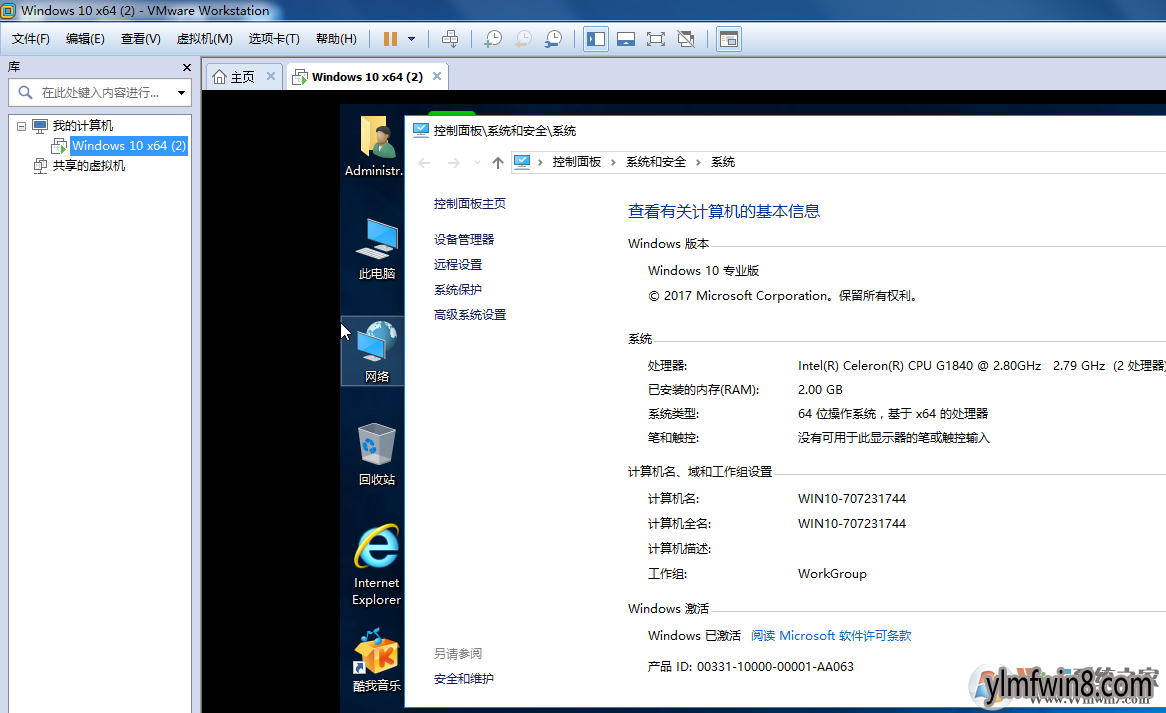The image size is (1166, 713).
Task: Click the Send Ctrl+Alt+Del toolbar icon
Action: pos(450,39)
